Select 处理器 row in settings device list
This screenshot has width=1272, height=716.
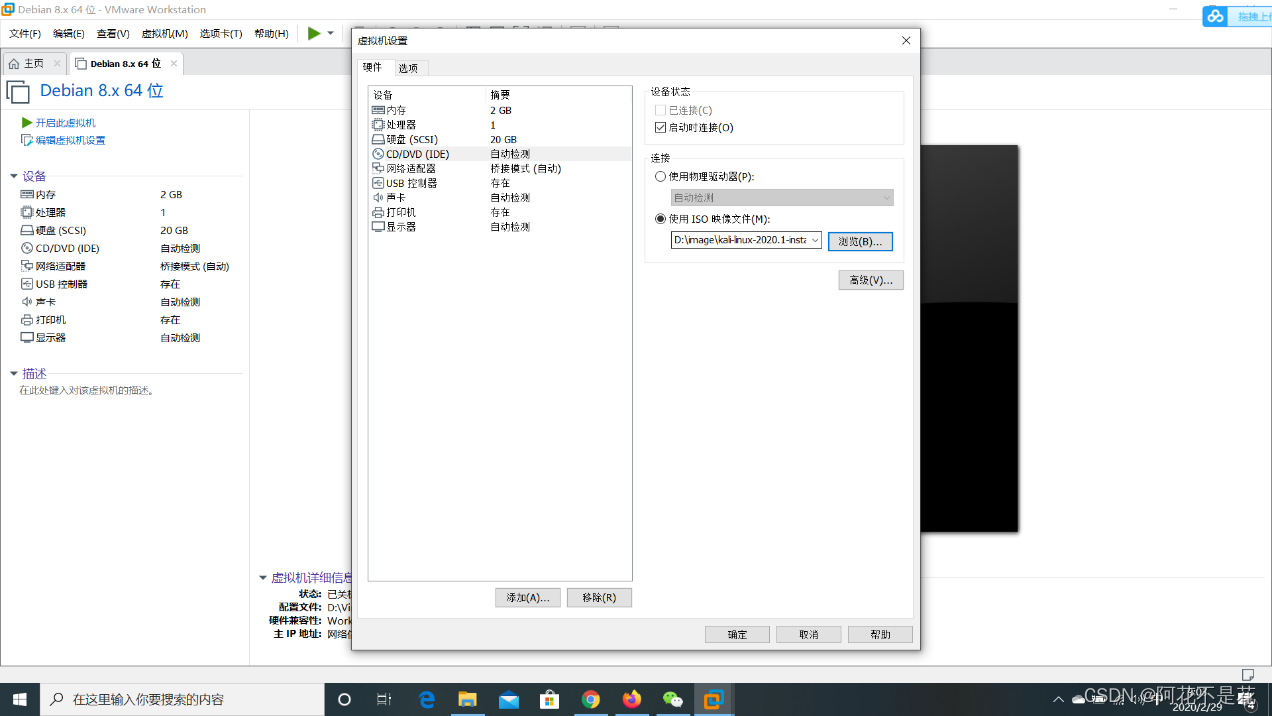pyautogui.click(x=500, y=125)
